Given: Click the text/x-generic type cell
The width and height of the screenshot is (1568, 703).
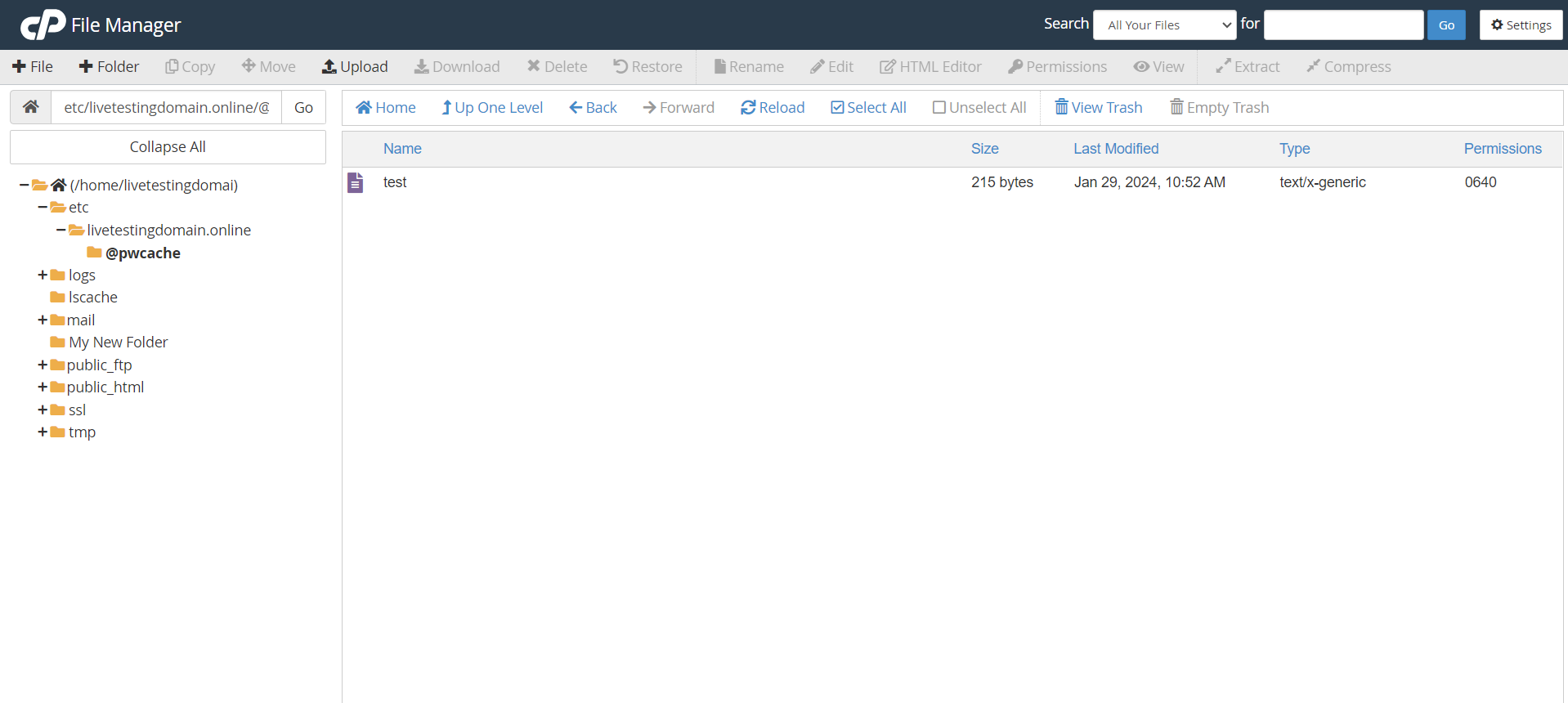Looking at the screenshot, I should (1323, 182).
